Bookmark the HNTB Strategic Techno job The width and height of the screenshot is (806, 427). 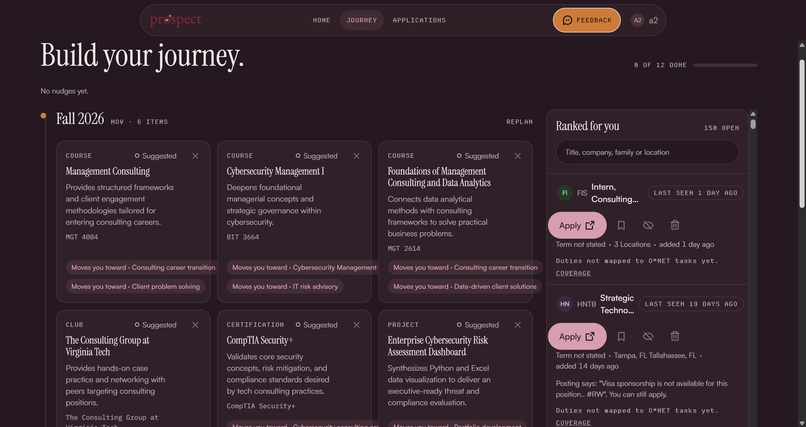point(621,336)
